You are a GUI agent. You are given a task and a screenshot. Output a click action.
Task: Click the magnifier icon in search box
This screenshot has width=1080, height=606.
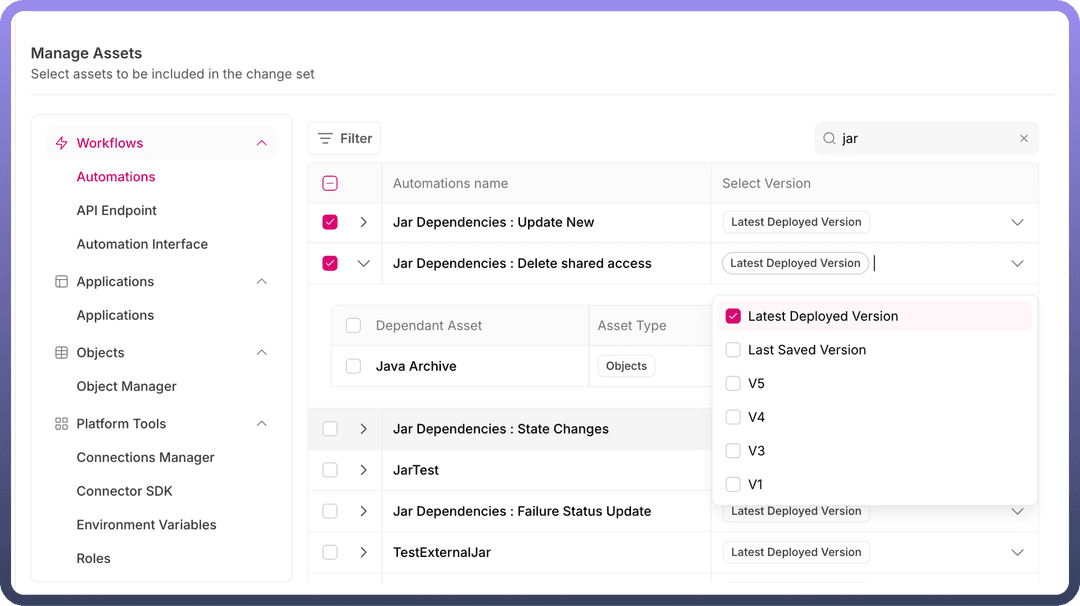tap(829, 139)
